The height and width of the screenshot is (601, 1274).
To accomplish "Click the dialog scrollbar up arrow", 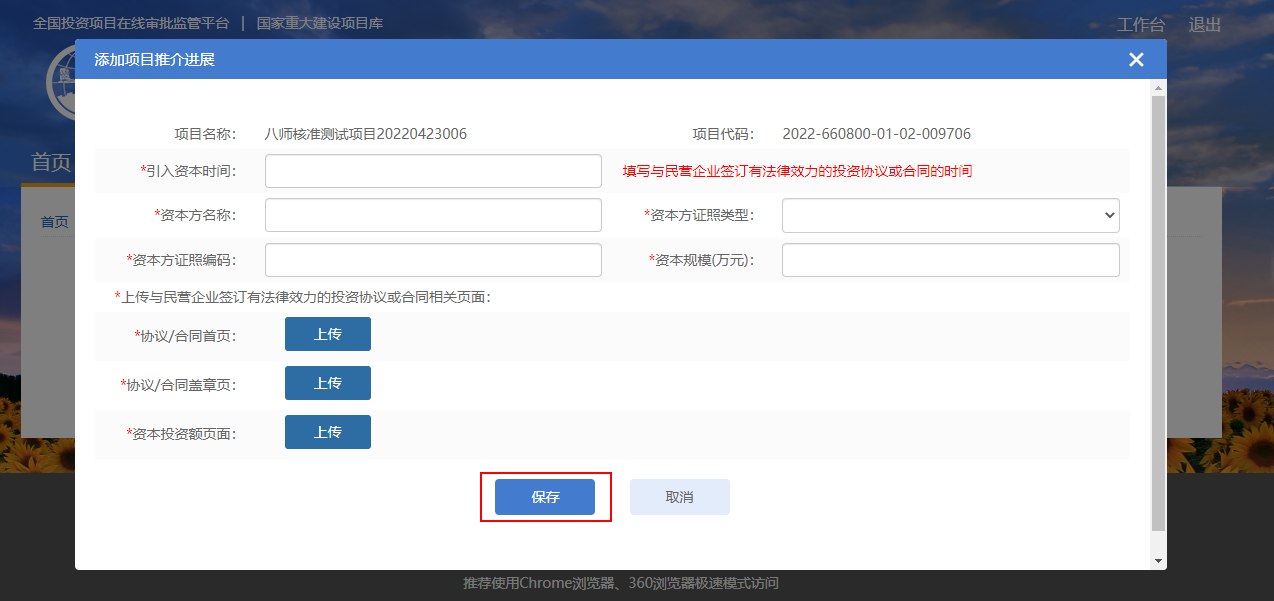I will tap(1158, 88).
